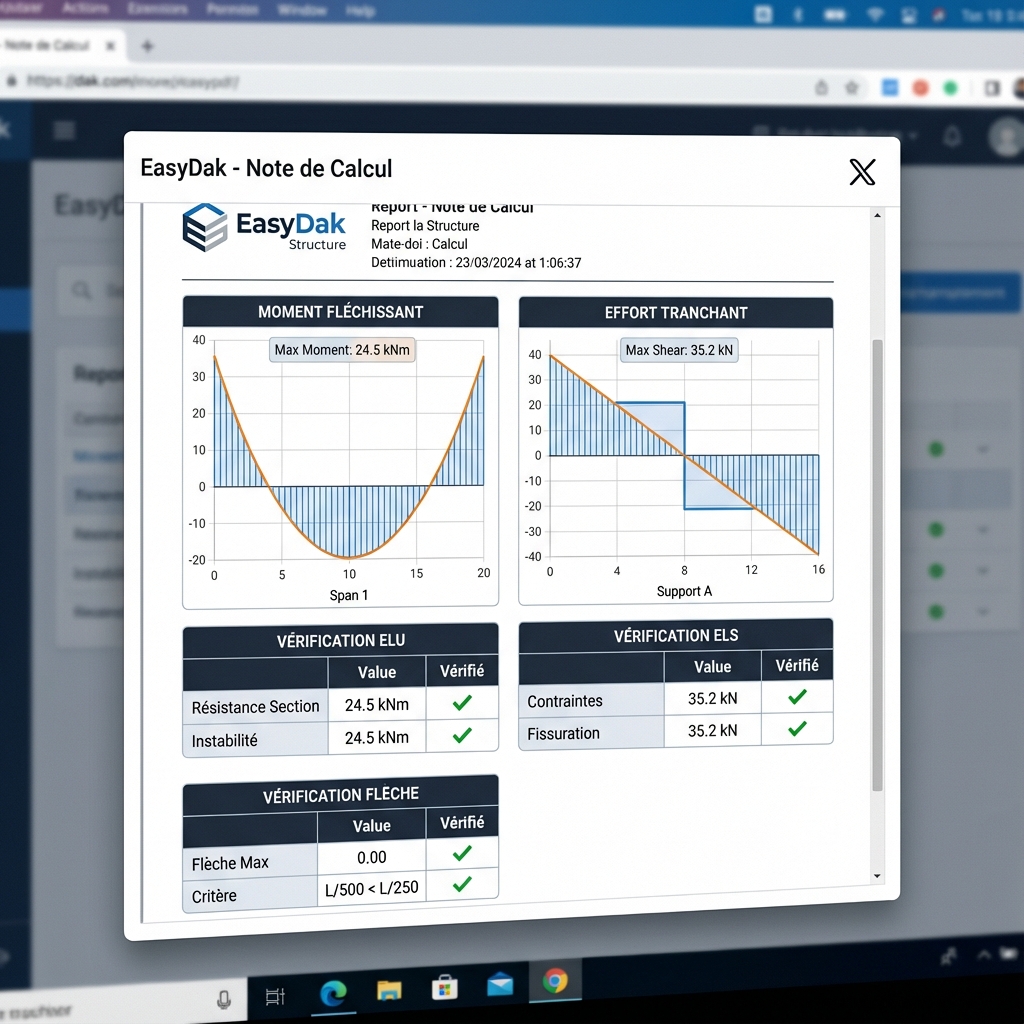This screenshot has width=1024, height=1024.
Task: Select the EFFORT TRANCHANT chart header
Action: pyautogui.click(x=676, y=313)
